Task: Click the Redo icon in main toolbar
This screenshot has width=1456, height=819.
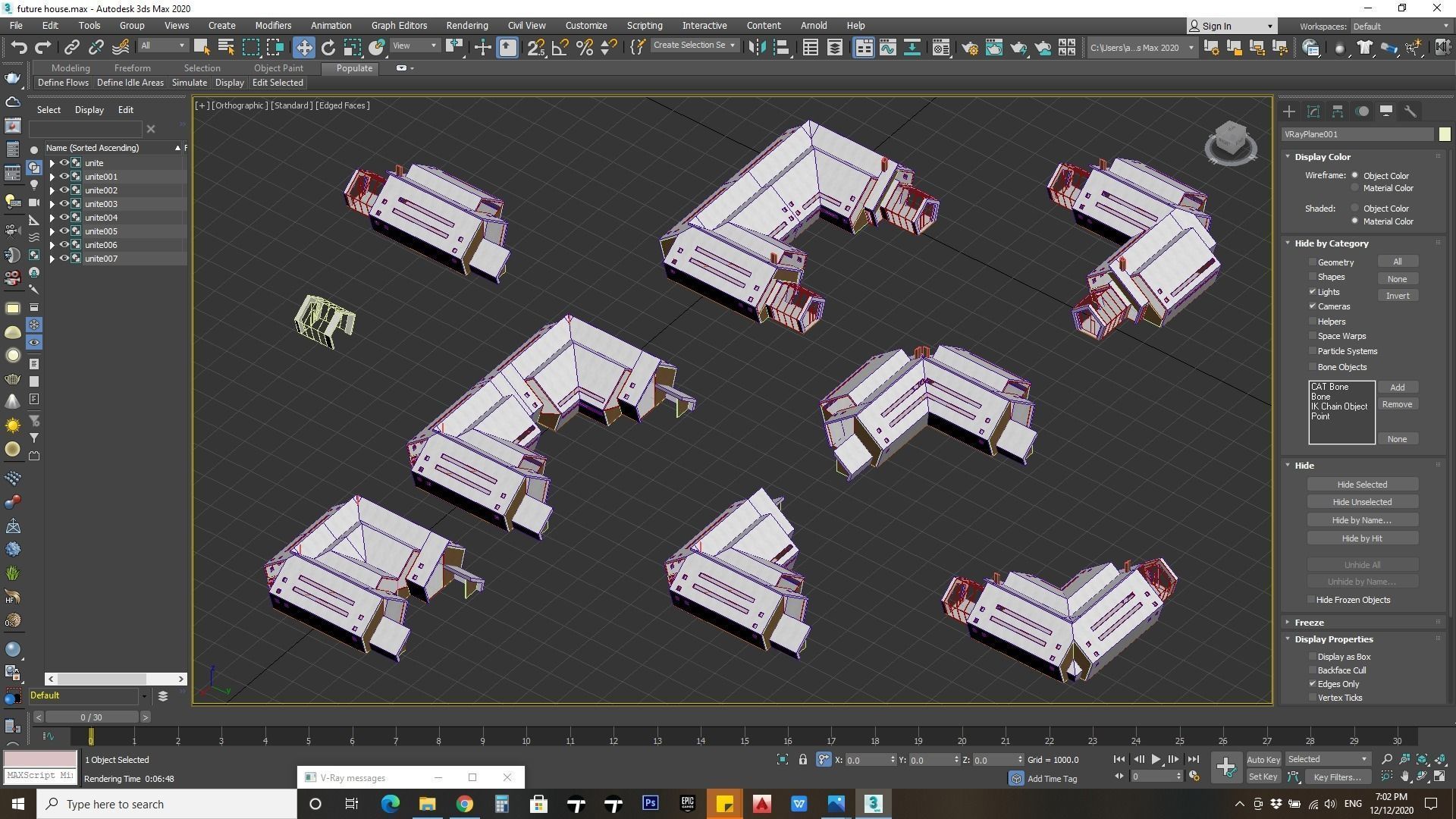Action: coord(43,47)
